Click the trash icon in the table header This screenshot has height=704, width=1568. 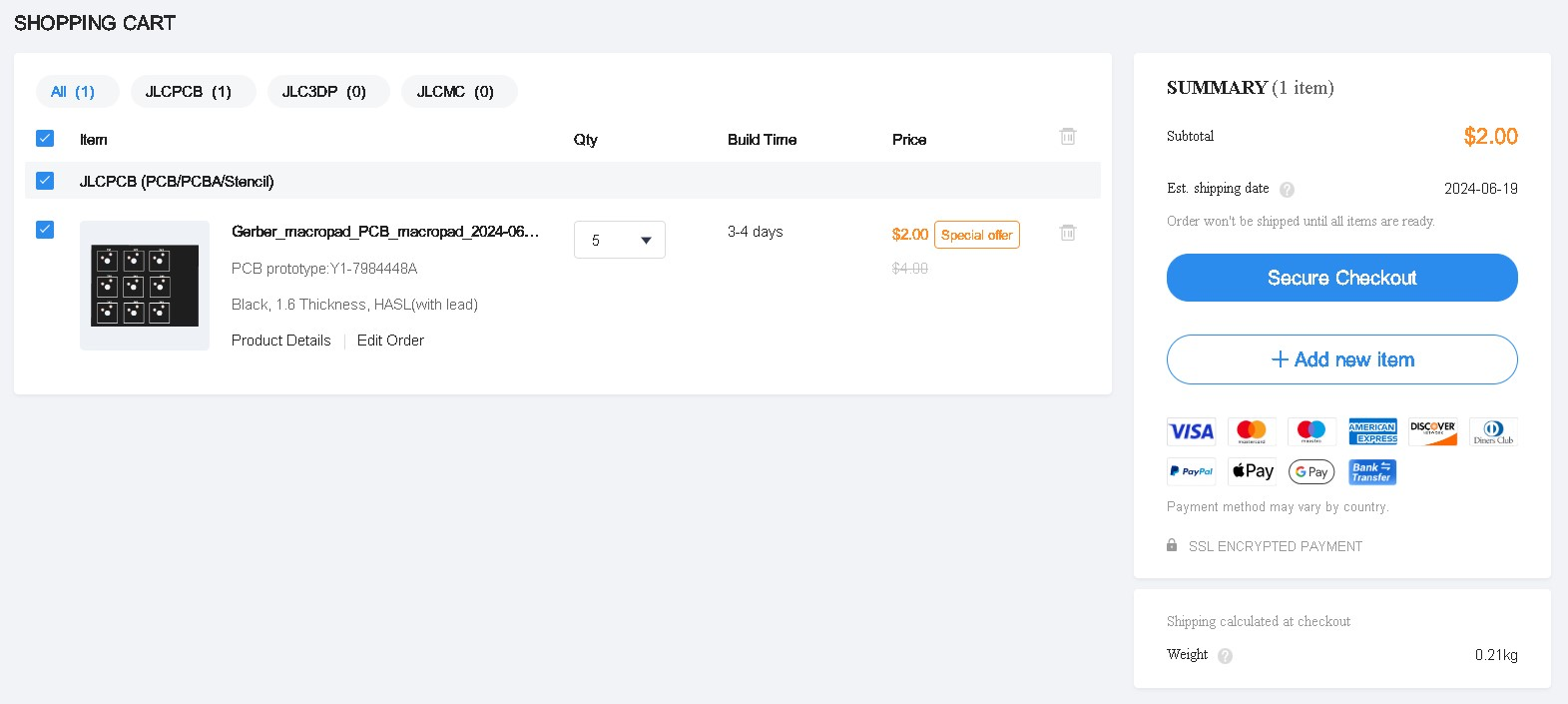(1068, 136)
